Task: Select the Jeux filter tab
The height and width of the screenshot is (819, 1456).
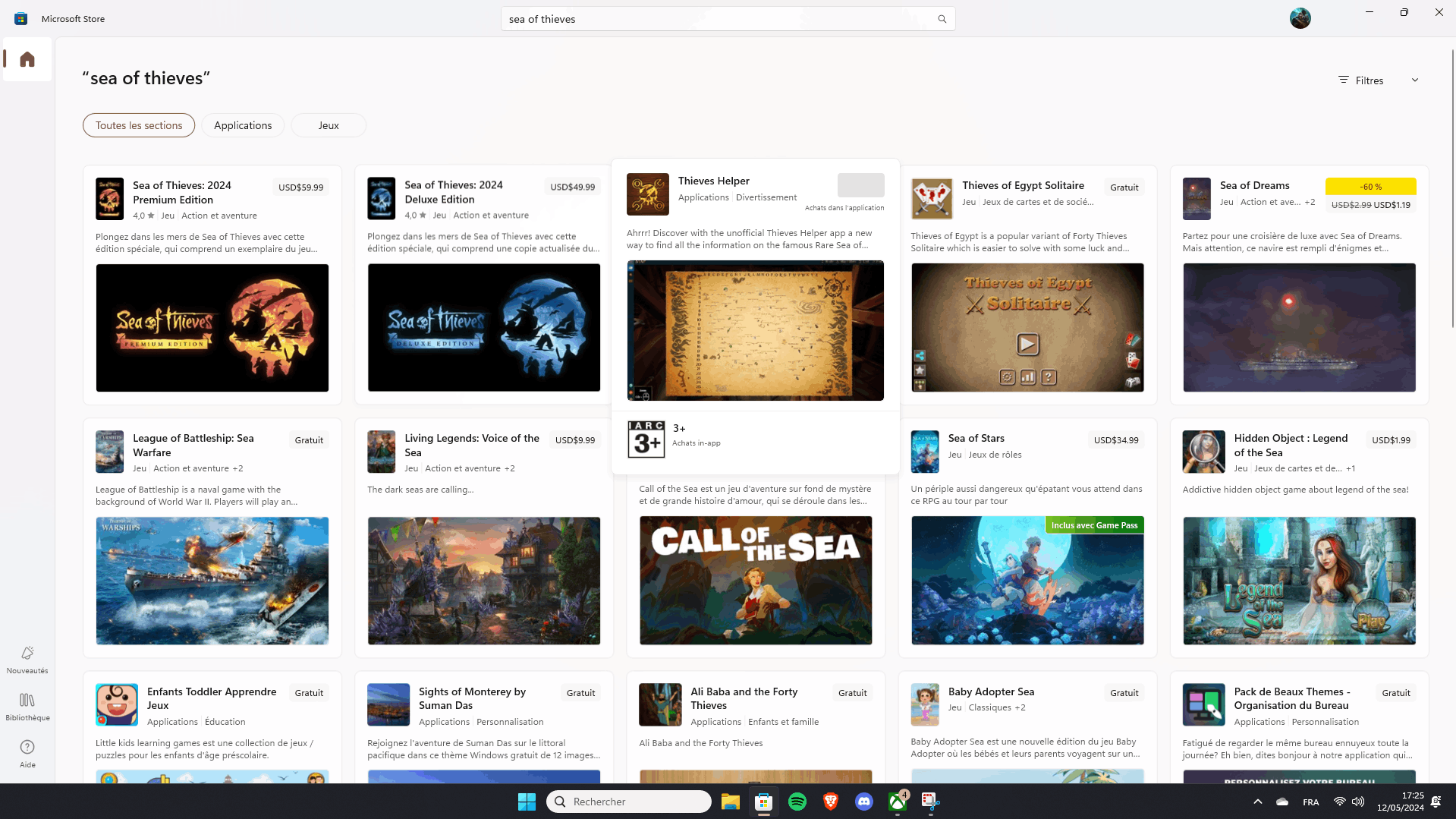Action: [329, 125]
